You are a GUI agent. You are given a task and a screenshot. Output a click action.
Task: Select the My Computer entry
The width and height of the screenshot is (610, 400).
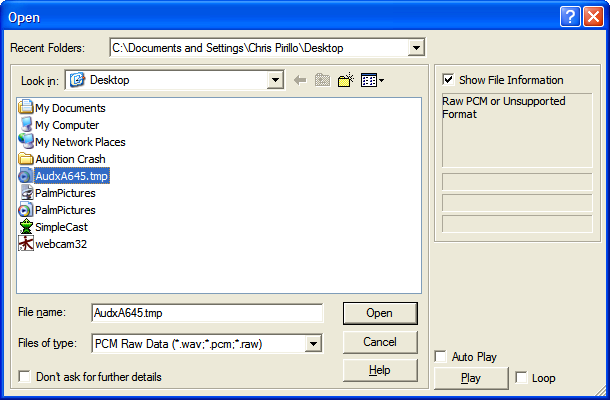coord(67,125)
